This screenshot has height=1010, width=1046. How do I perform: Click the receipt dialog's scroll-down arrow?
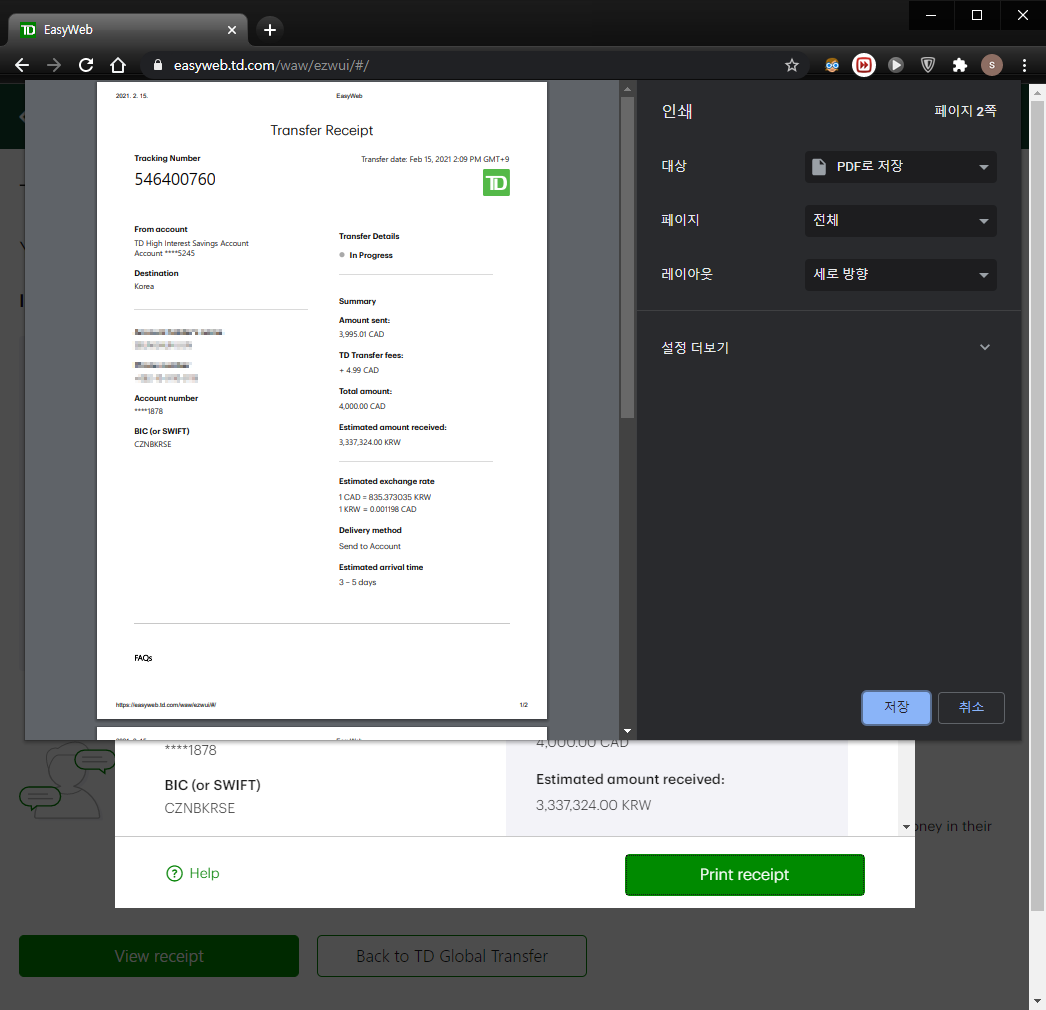coord(906,827)
